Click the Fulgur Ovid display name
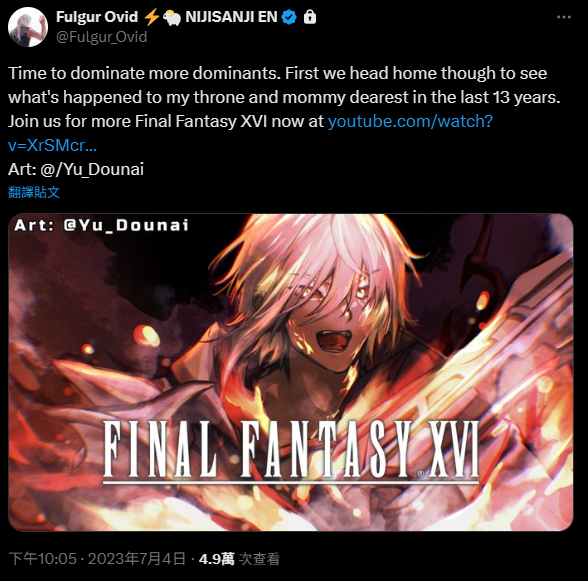Viewport: 588px width, 581px height. pyautogui.click(x=97, y=17)
